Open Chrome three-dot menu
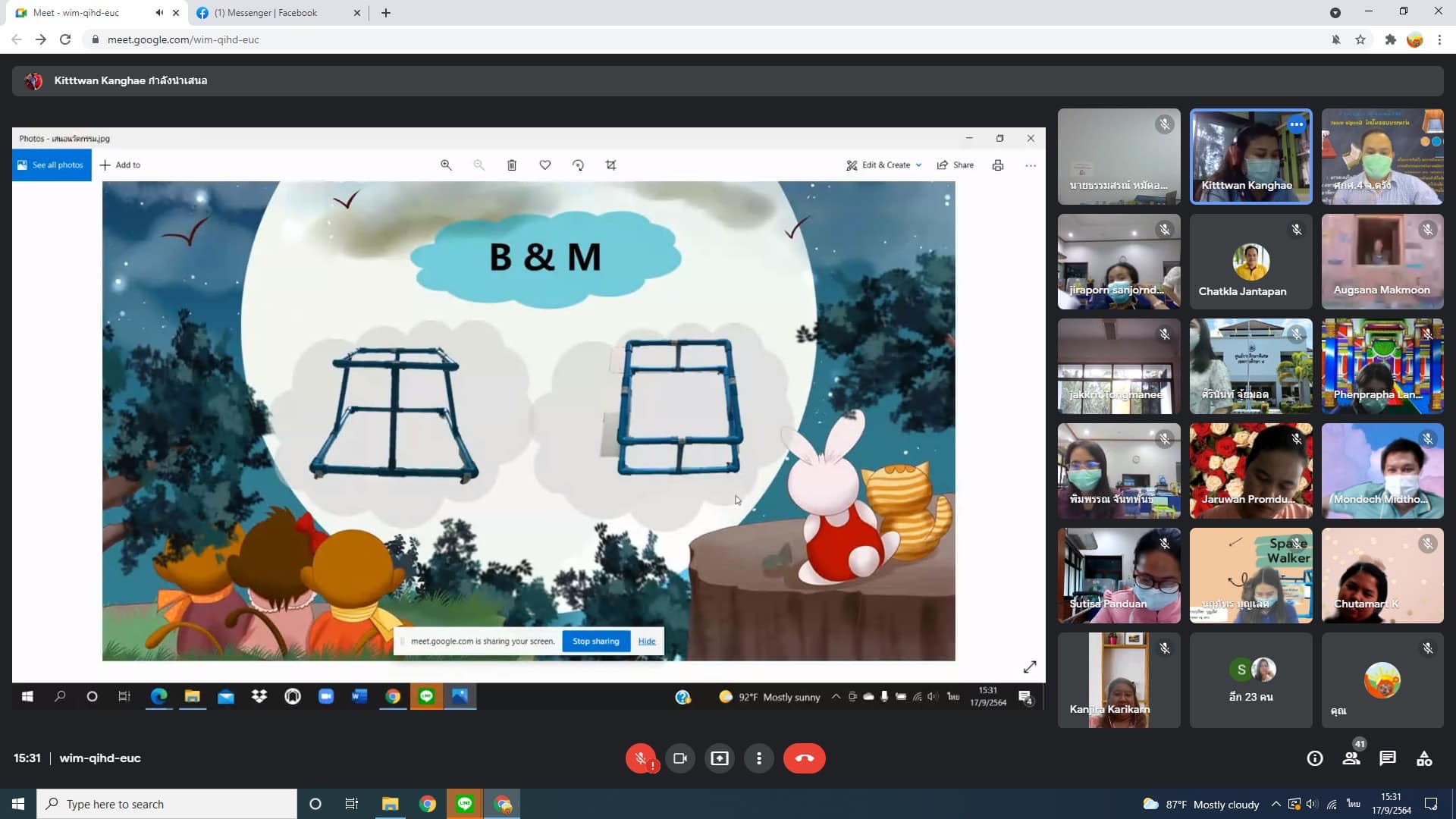Viewport: 1456px width, 819px height. click(x=1439, y=39)
